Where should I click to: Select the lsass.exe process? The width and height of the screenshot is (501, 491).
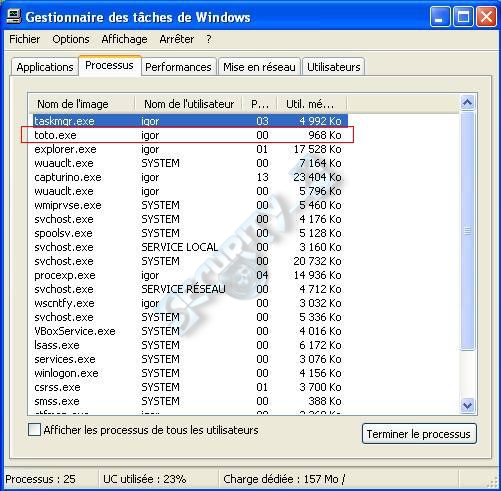(190, 345)
